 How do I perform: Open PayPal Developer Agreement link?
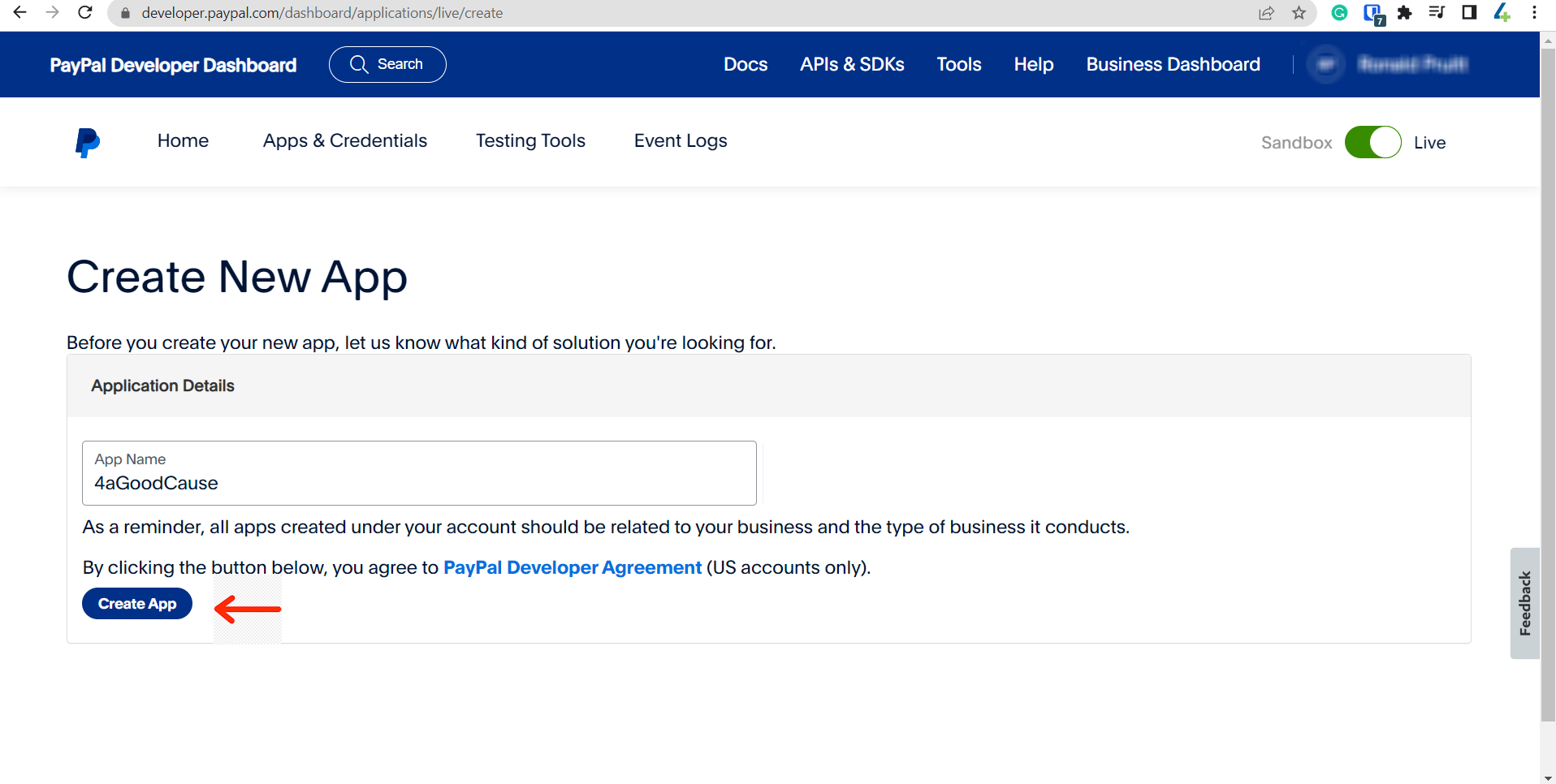click(572, 567)
